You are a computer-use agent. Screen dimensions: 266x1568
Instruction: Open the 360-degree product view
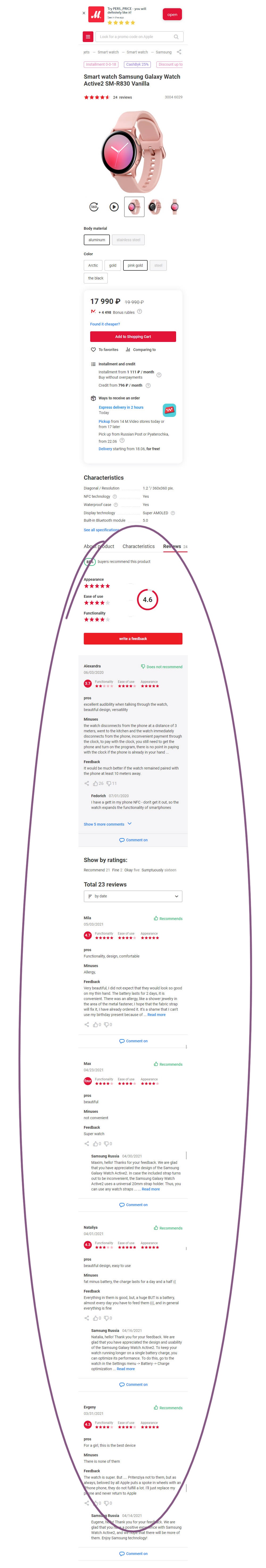tap(94, 207)
